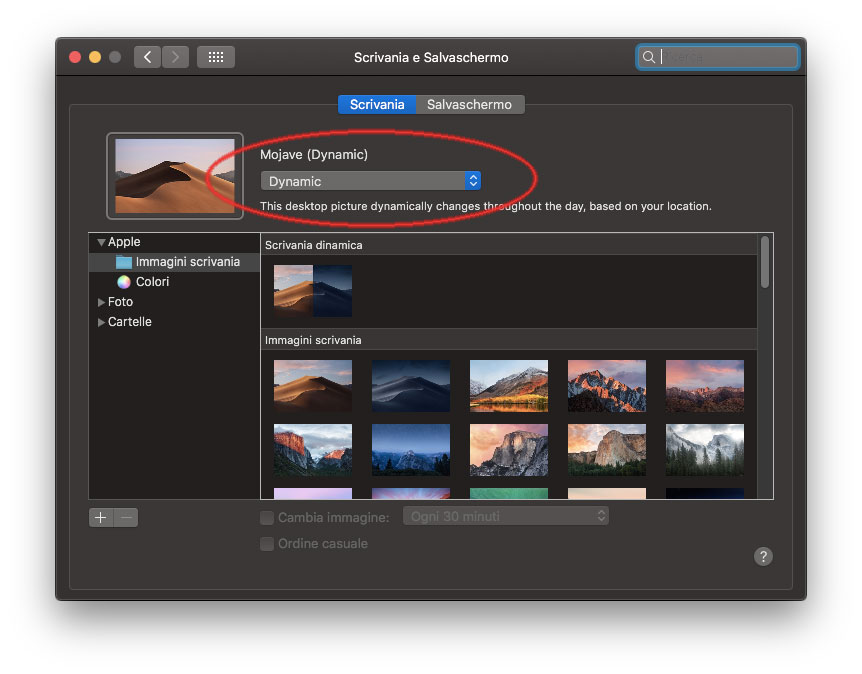Image resolution: width=862 pixels, height=674 pixels.
Task: Choose the Sierra pink sunset ridge wallpaper
Action: [705, 386]
